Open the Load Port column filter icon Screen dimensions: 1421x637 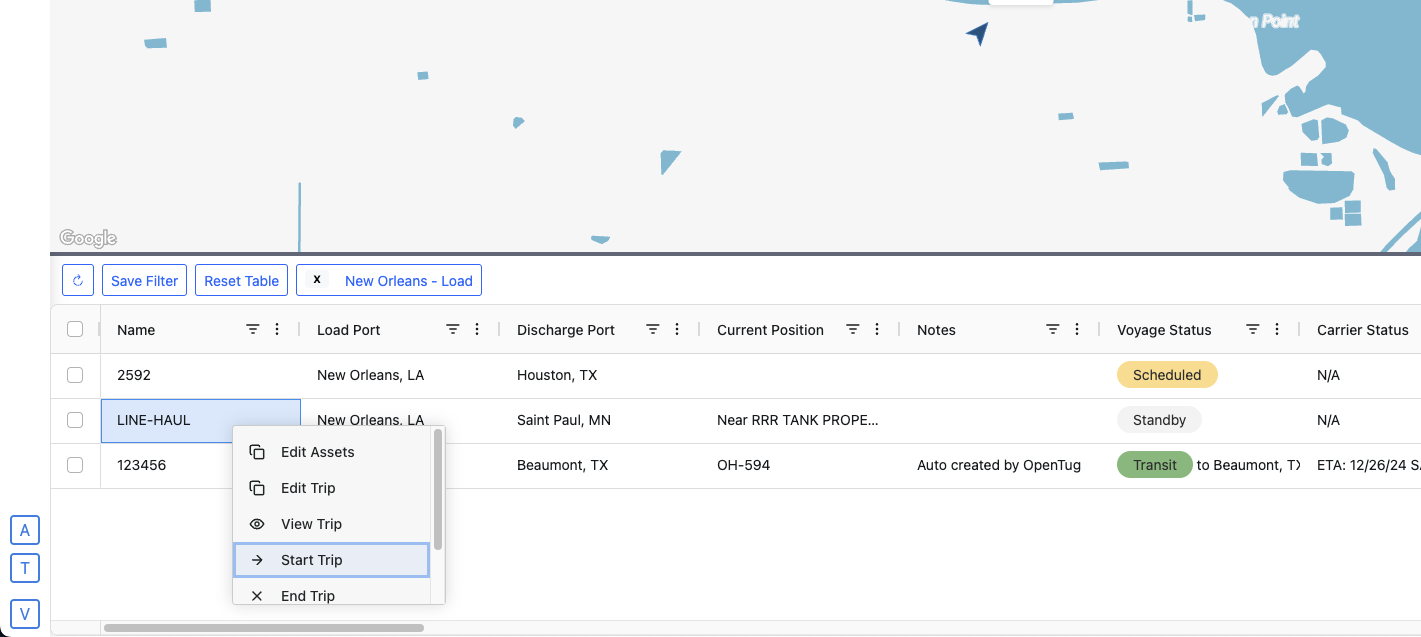[453, 329]
